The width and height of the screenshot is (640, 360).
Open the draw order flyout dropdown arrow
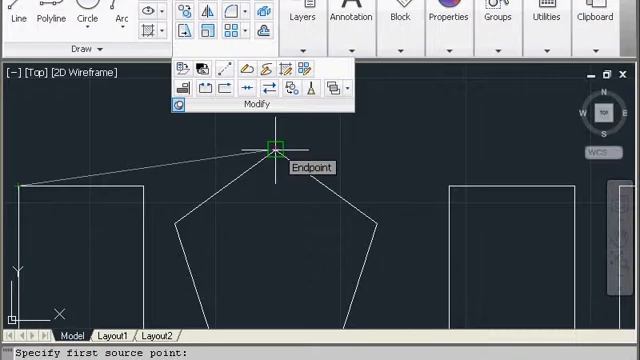tap(347, 88)
